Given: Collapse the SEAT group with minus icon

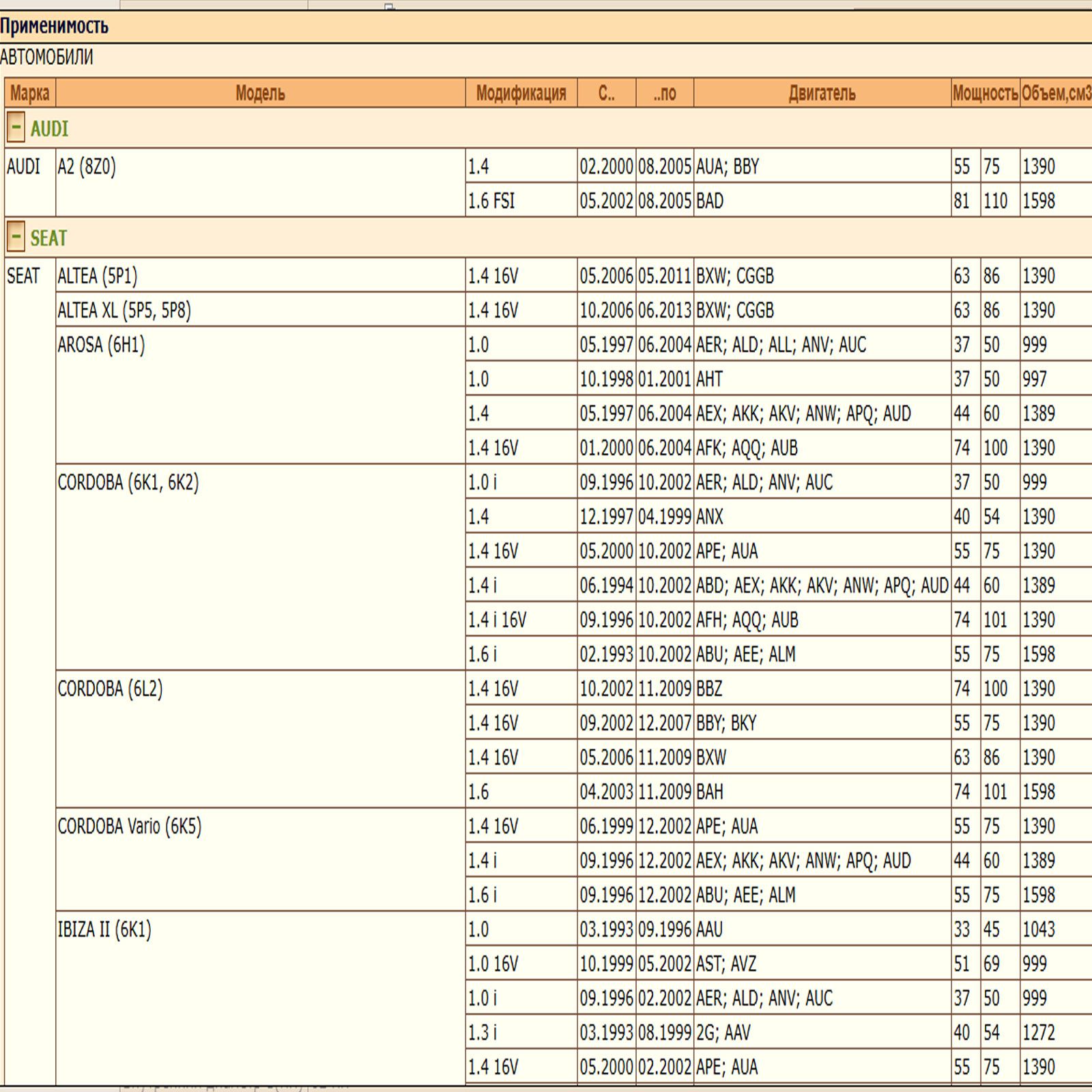Looking at the screenshot, I should [x=16, y=237].
